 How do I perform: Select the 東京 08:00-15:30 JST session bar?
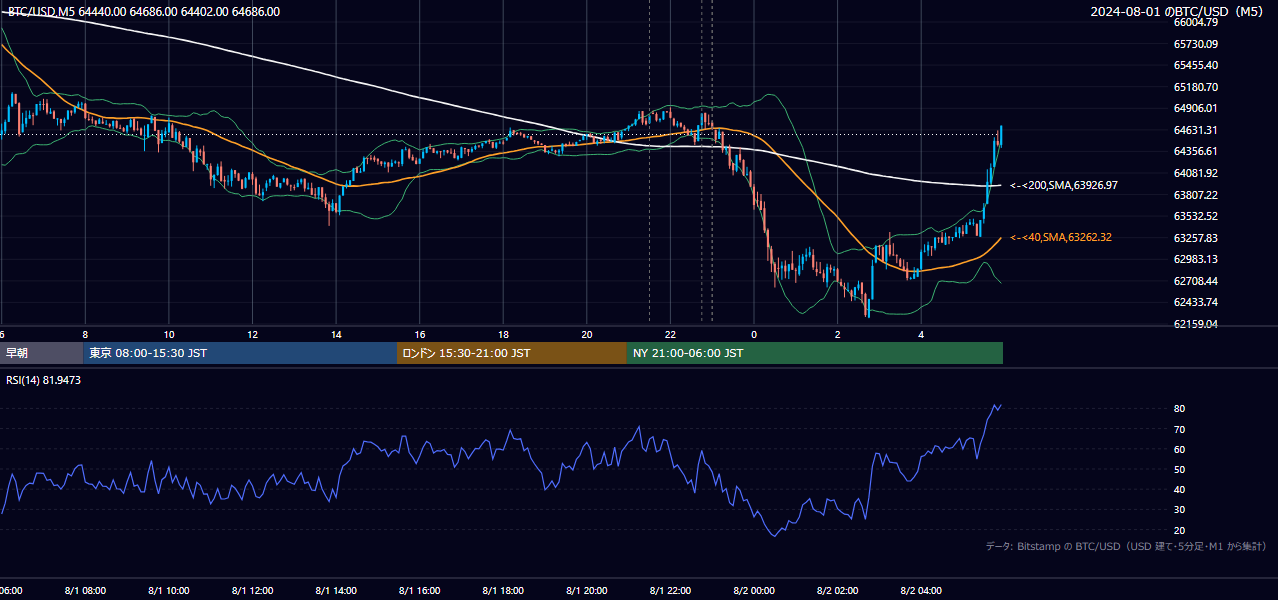point(241,353)
